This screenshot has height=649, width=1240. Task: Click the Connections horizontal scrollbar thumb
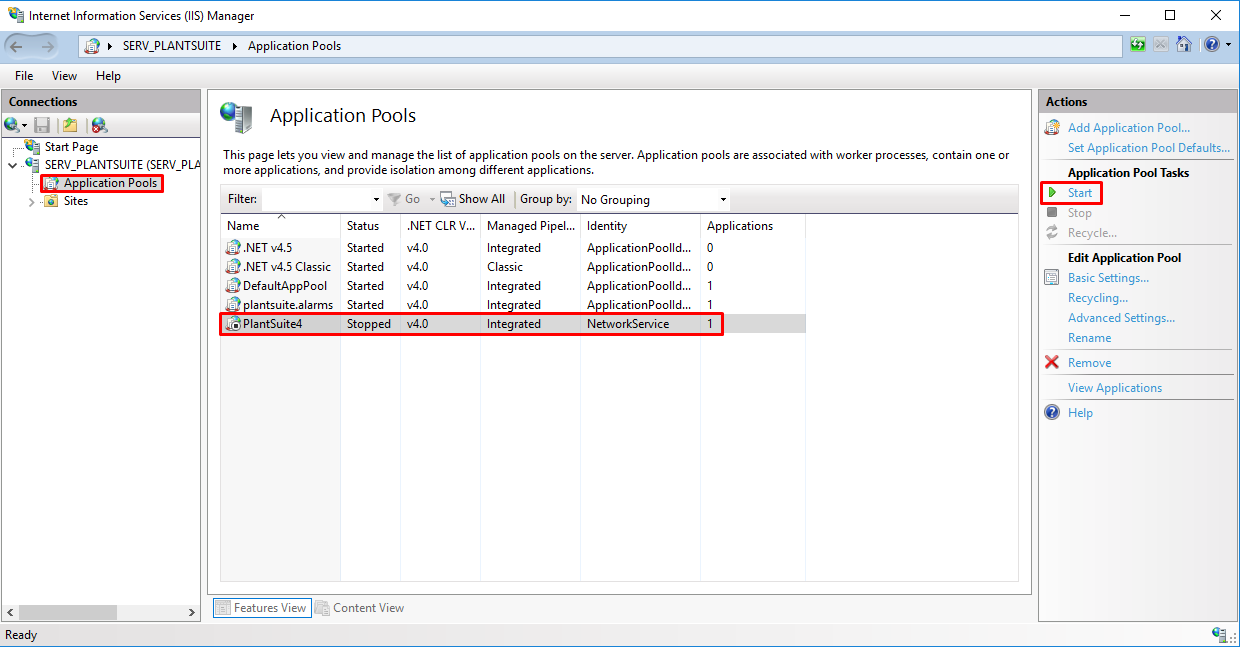pos(68,612)
